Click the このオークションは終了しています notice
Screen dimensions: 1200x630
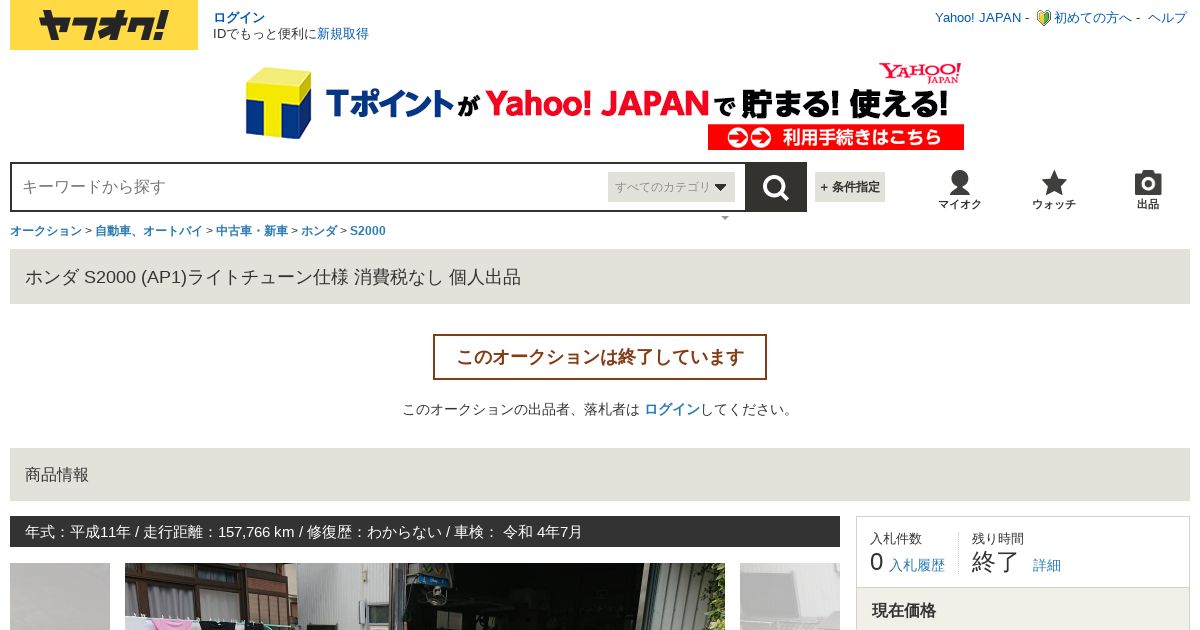(x=600, y=357)
